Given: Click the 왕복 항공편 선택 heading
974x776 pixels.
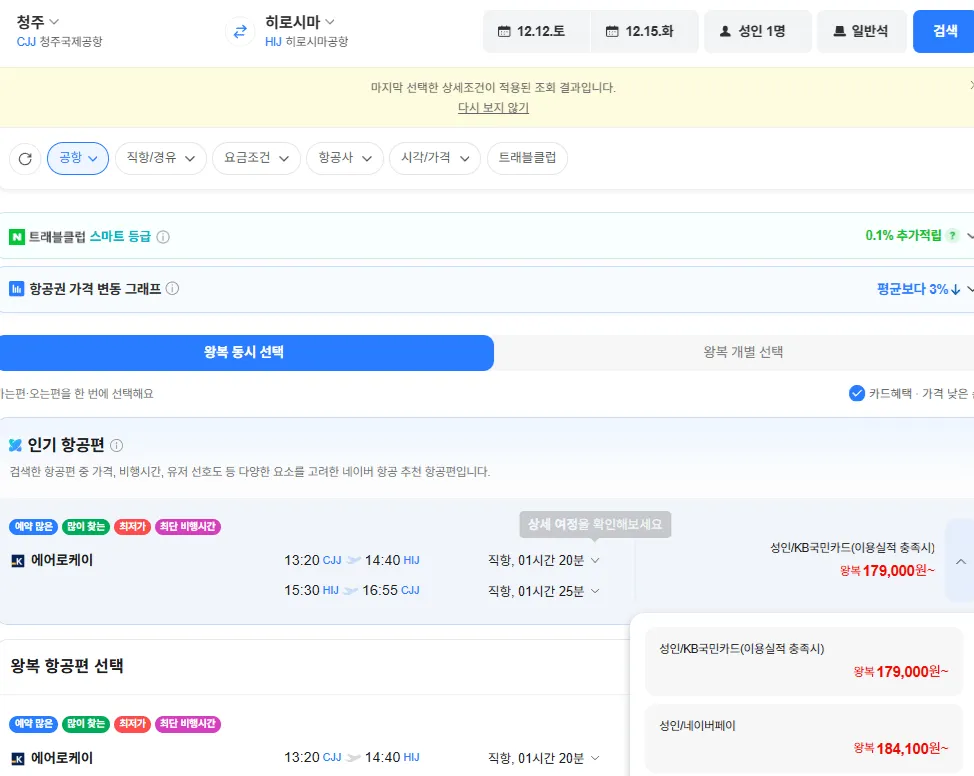Looking at the screenshot, I should [x=66, y=666].
